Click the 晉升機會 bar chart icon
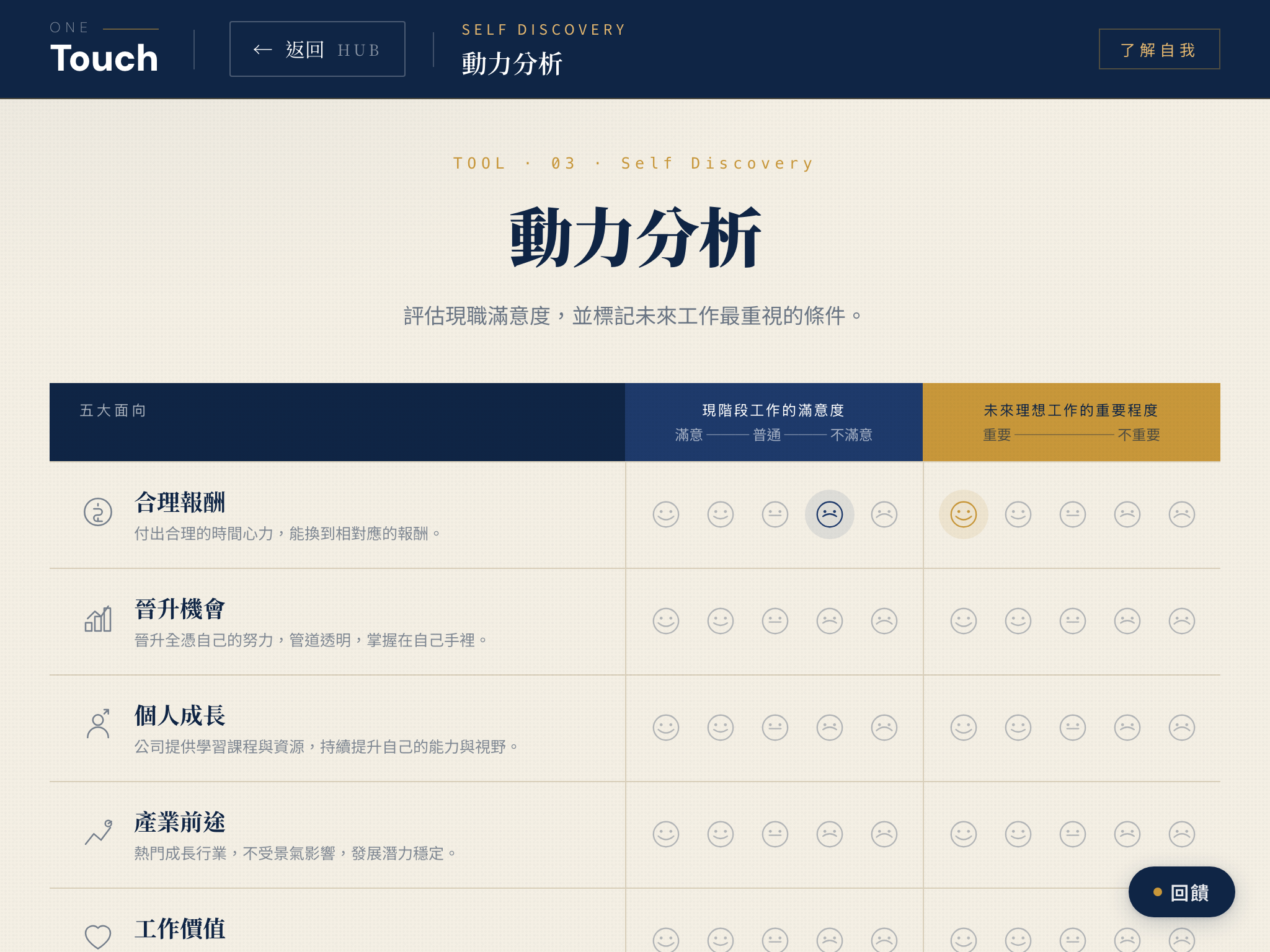The height and width of the screenshot is (952, 1270). click(x=98, y=619)
